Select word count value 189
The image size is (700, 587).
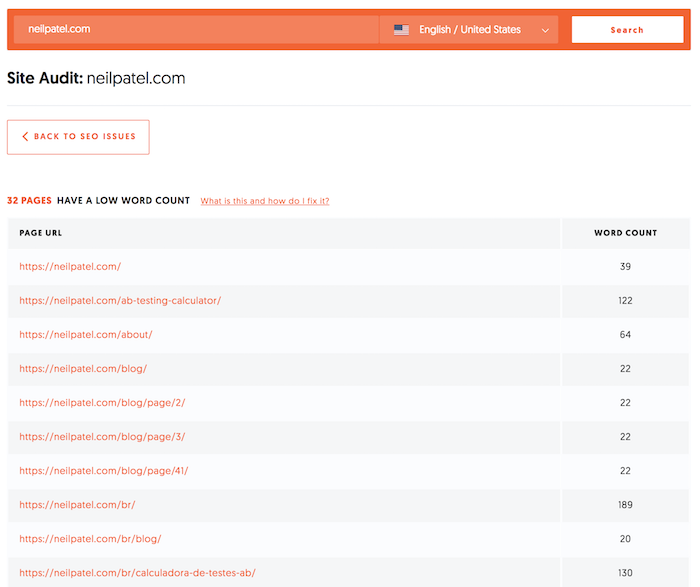[x=625, y=504]
